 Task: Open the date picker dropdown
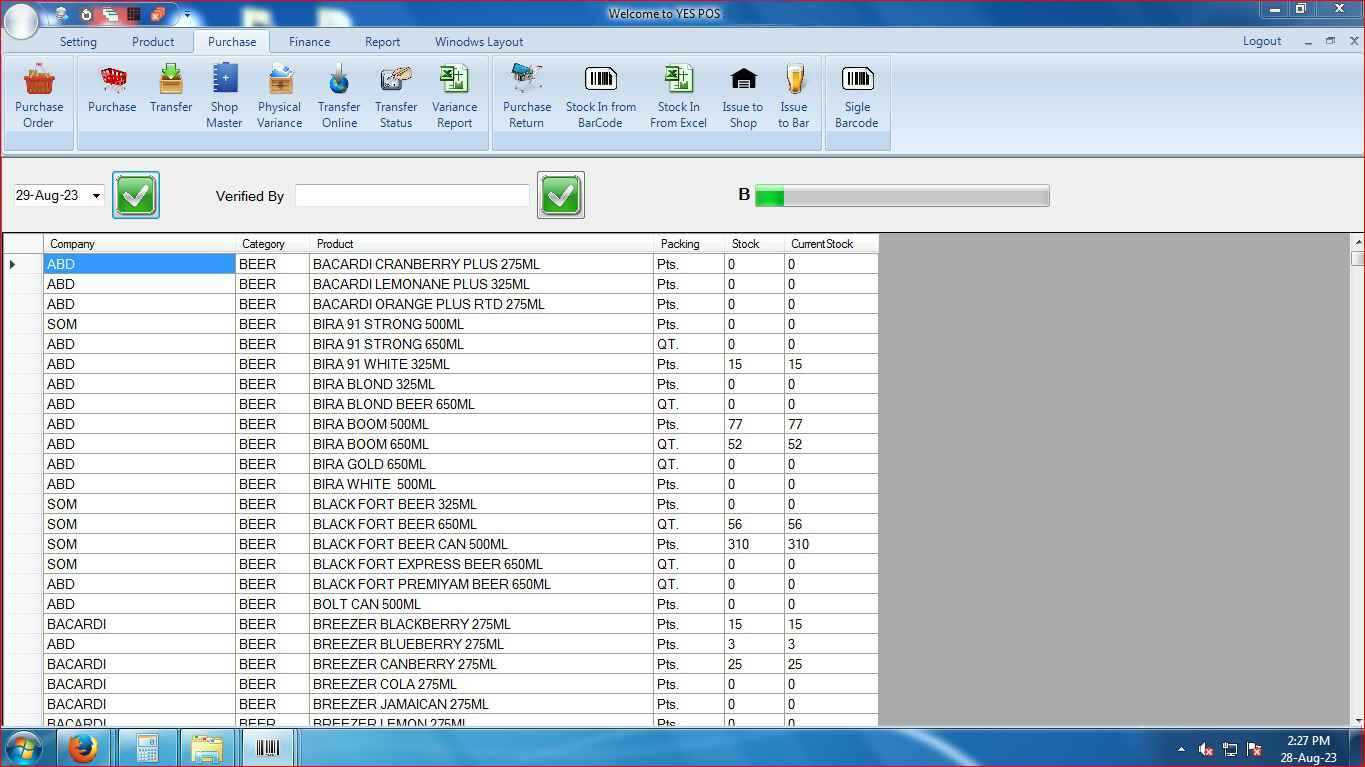pos(95,195)
